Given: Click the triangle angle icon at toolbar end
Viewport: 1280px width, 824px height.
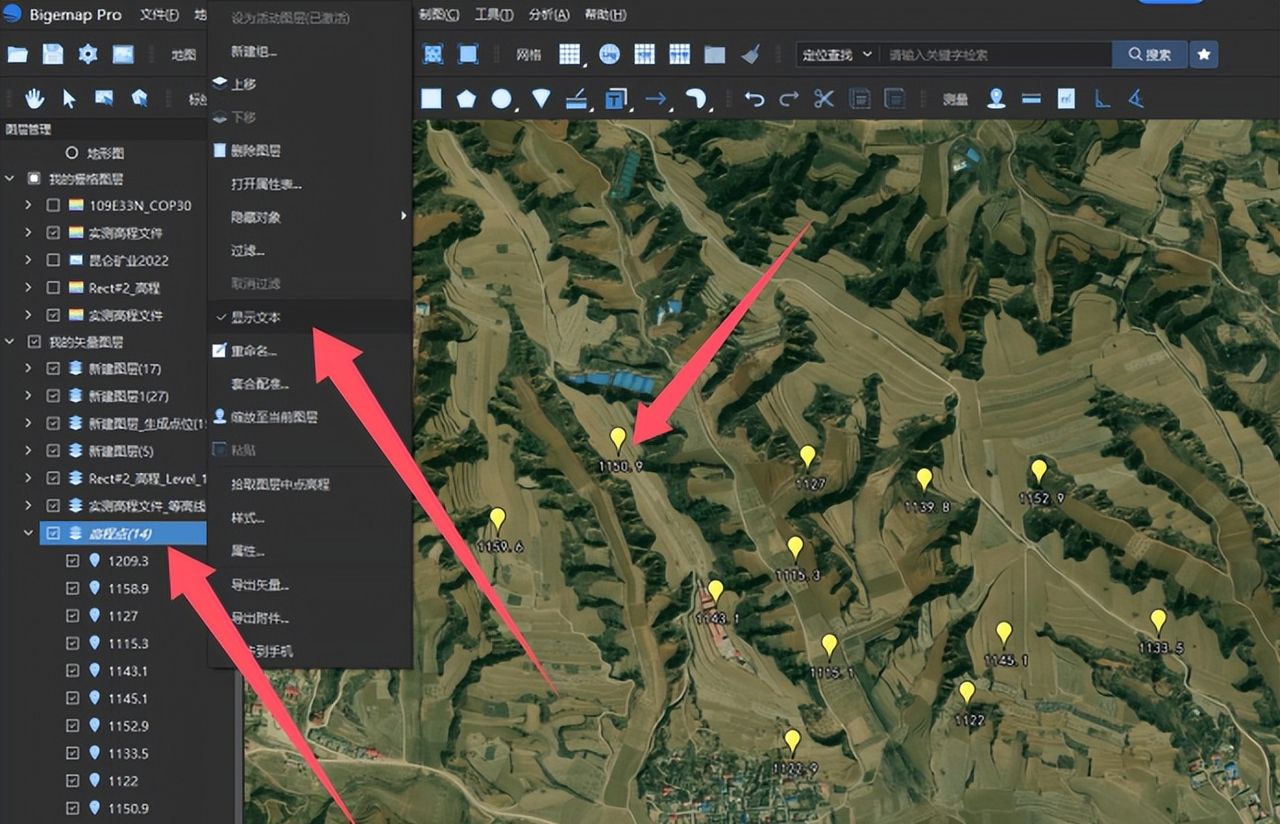Looking at the screenshot, I should [x=1136, y=98].
